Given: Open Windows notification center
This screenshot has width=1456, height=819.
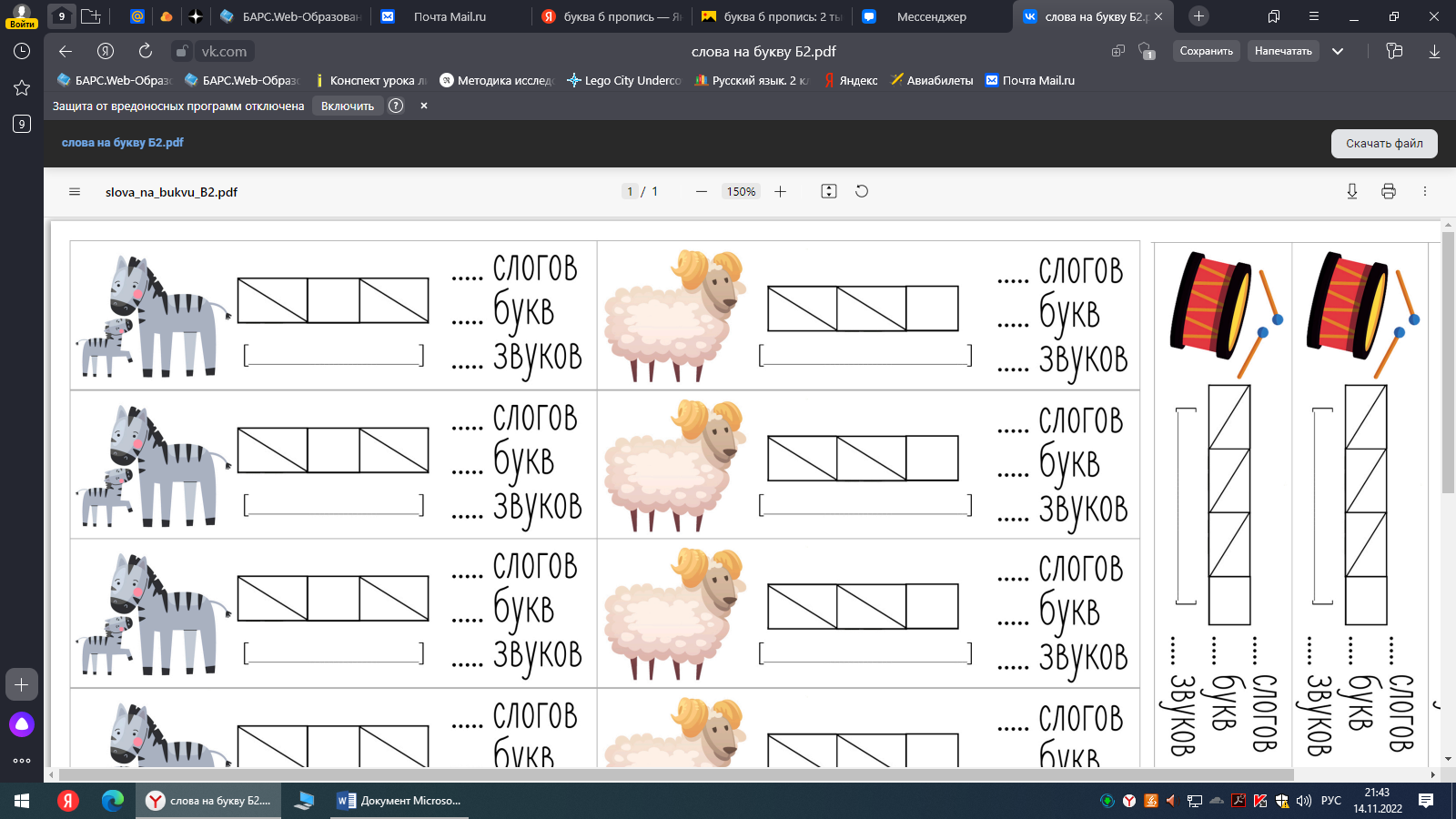Looking at the screenshot, I should [1426, 801].
